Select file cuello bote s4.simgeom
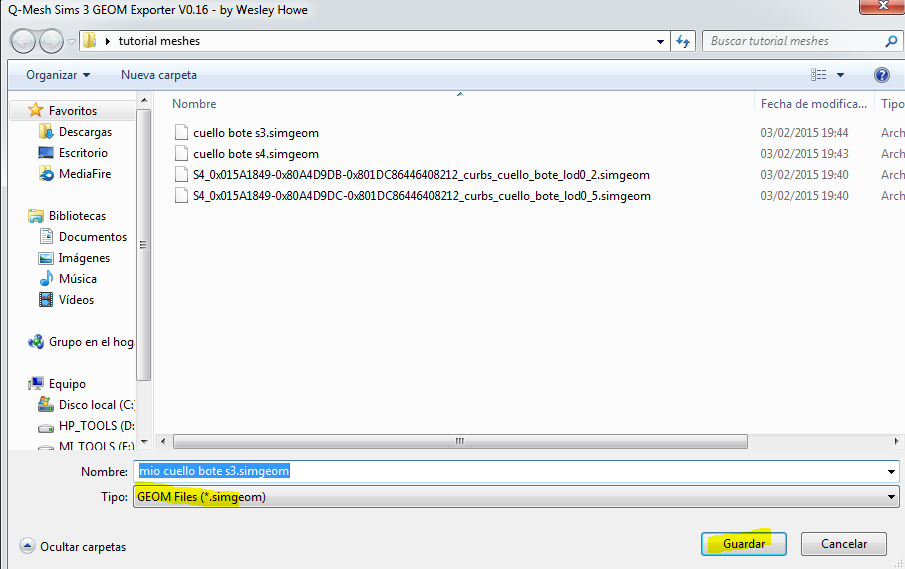 coord(255,154)
